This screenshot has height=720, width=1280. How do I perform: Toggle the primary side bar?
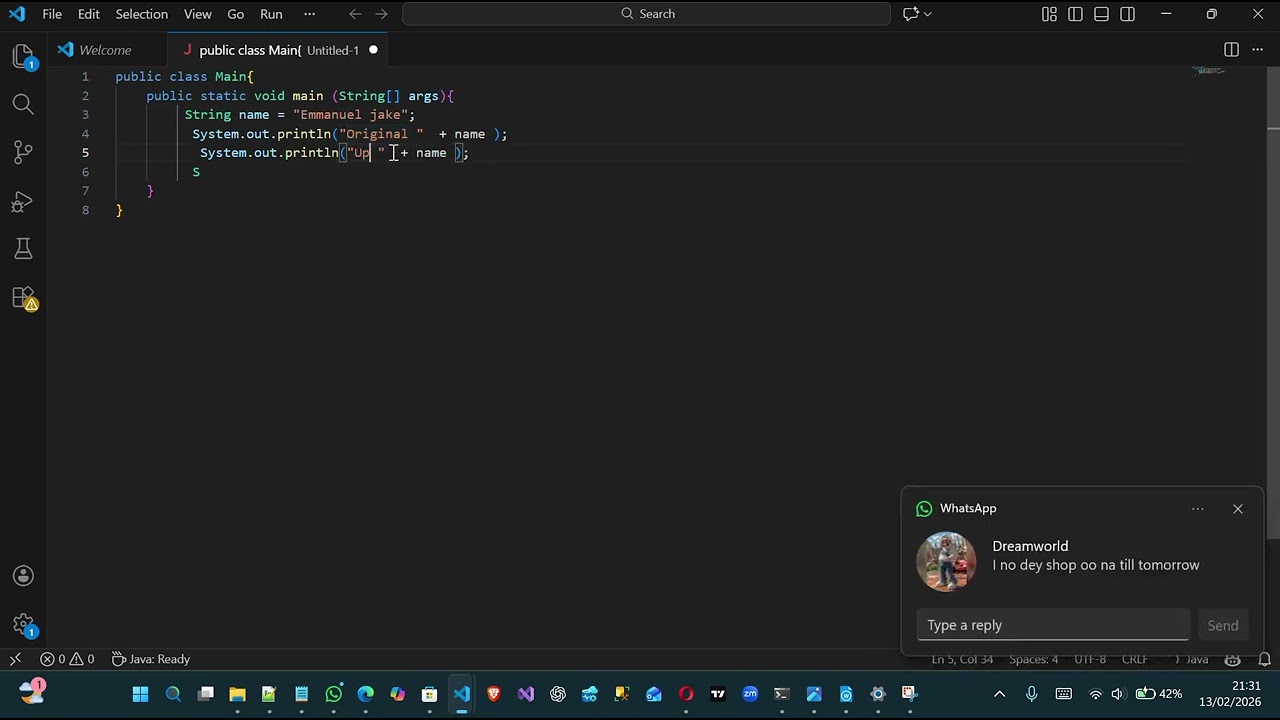pos(1075,14)
